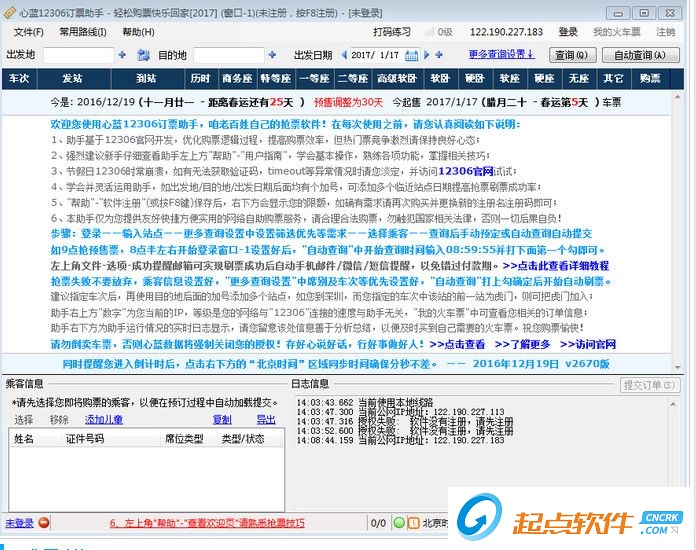Image resolution: width=696 pixels, height=550 pixels.
Task: Click the welcome page scrollbar down arrow
Action: pyautogui.click(x=677, y=368)
